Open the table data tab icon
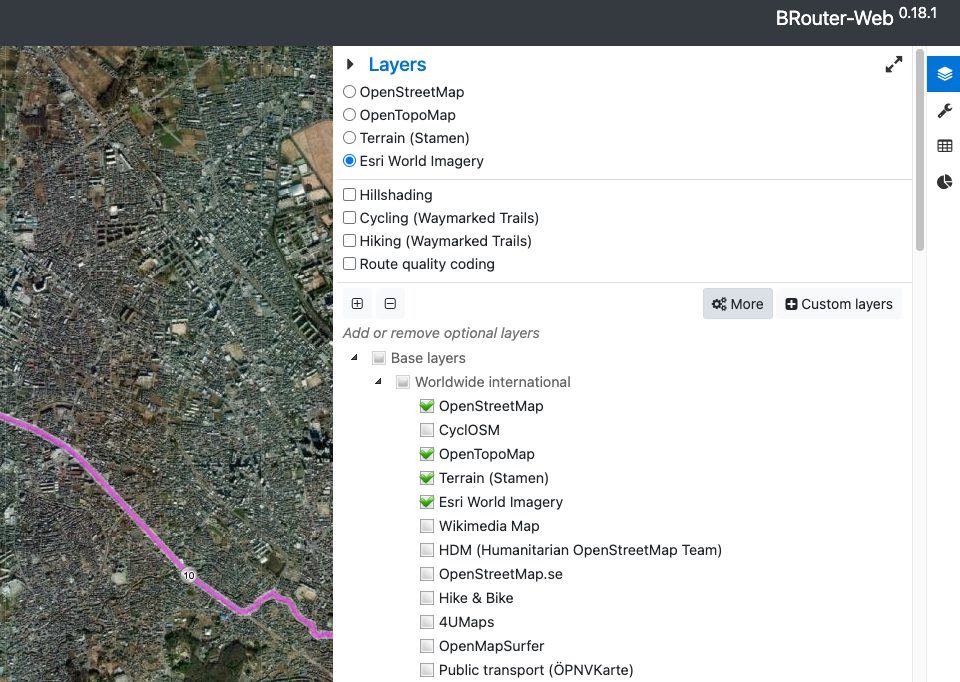The width and height of the screenshot is (960, 682). coord(944,146)
